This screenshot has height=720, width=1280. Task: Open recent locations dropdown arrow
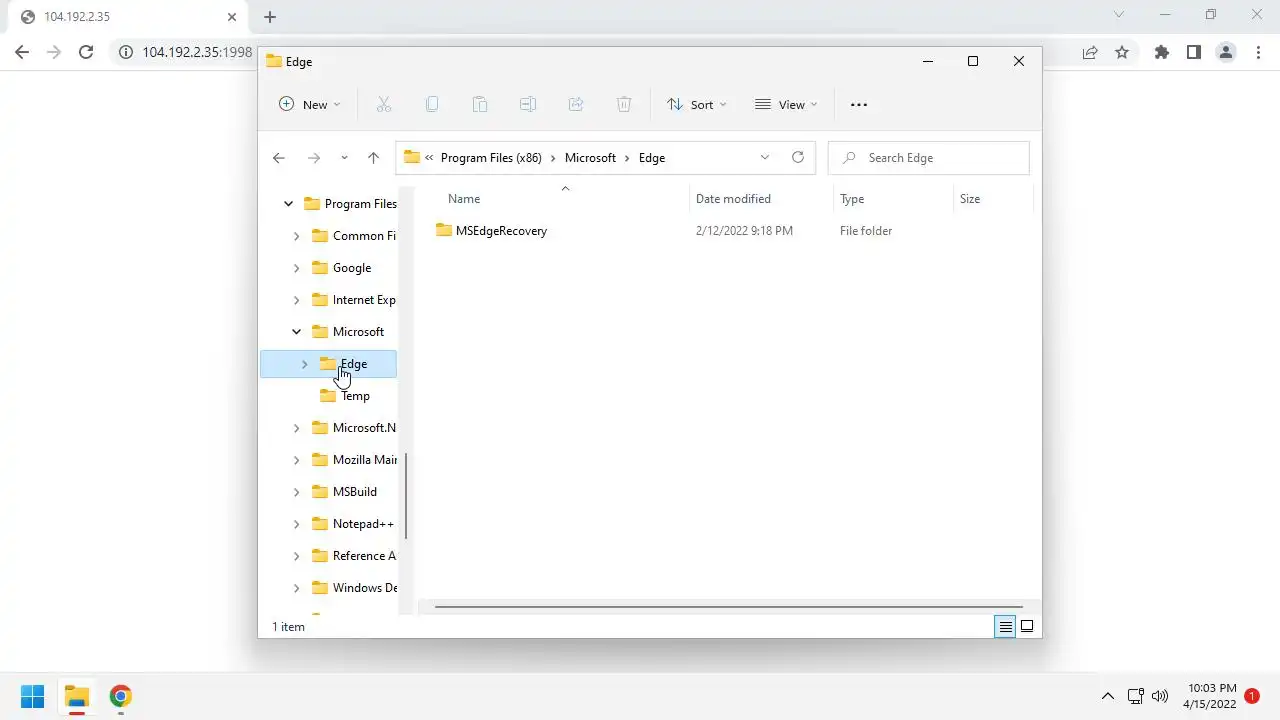[x=344, y=158]
